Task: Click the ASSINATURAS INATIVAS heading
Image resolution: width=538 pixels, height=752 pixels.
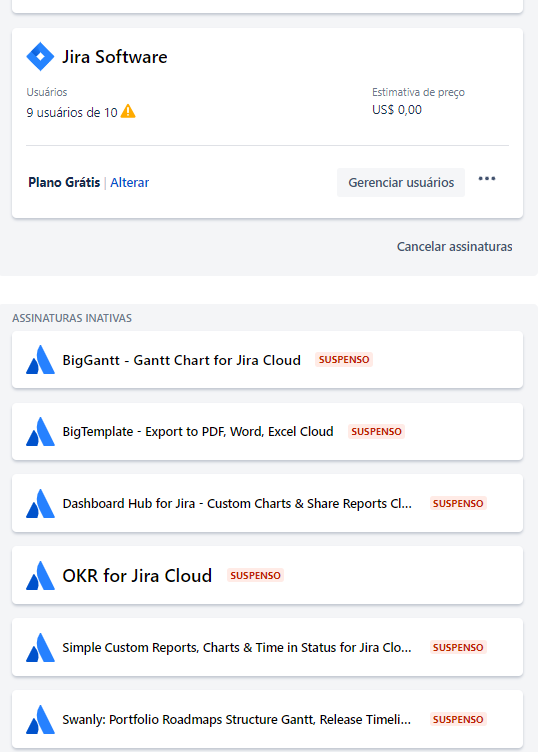Action: pyautogui.click(x=72, y=318)
